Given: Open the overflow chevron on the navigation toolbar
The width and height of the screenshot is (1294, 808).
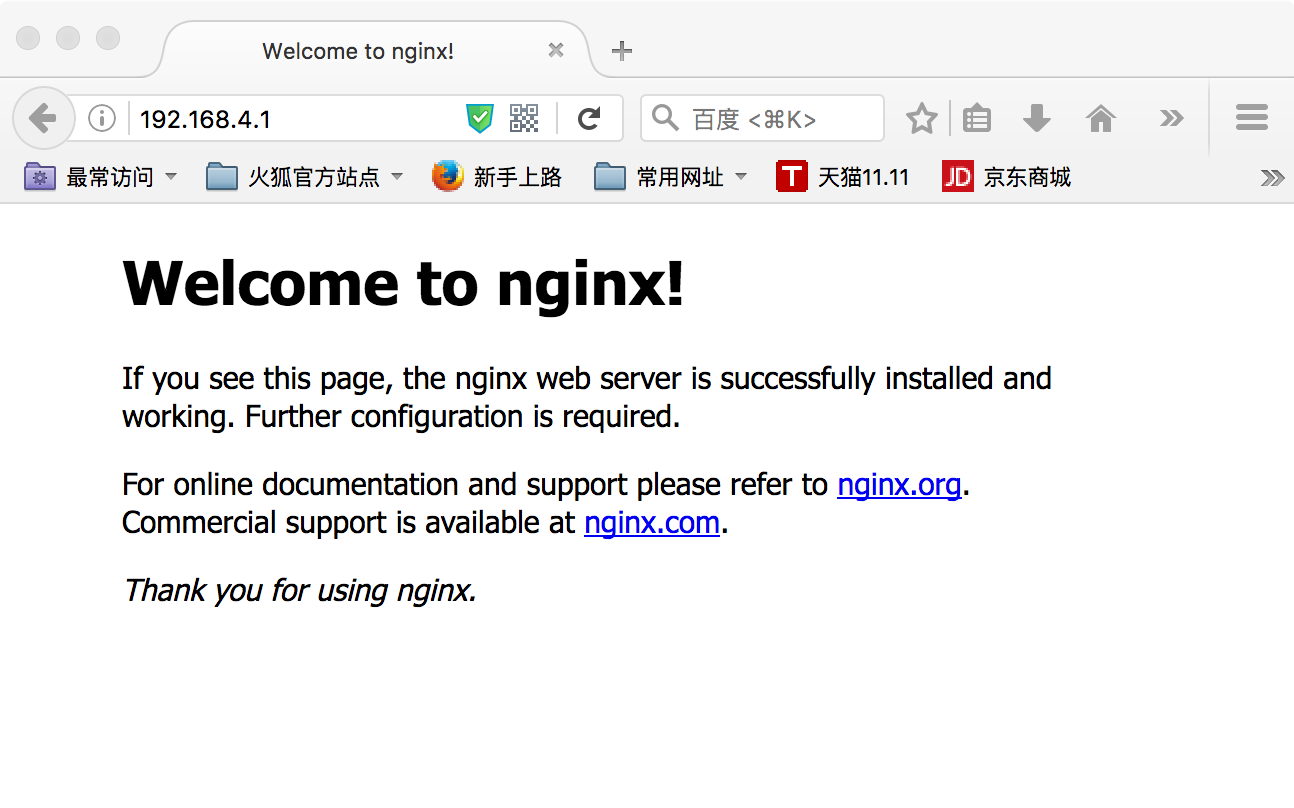Looking at the screenshot, I should point(1171,117).
